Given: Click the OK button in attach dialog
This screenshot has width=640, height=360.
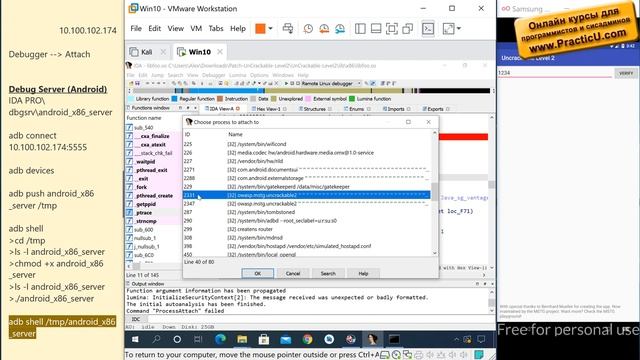Looking at the screenshot, I should (258, 273).
